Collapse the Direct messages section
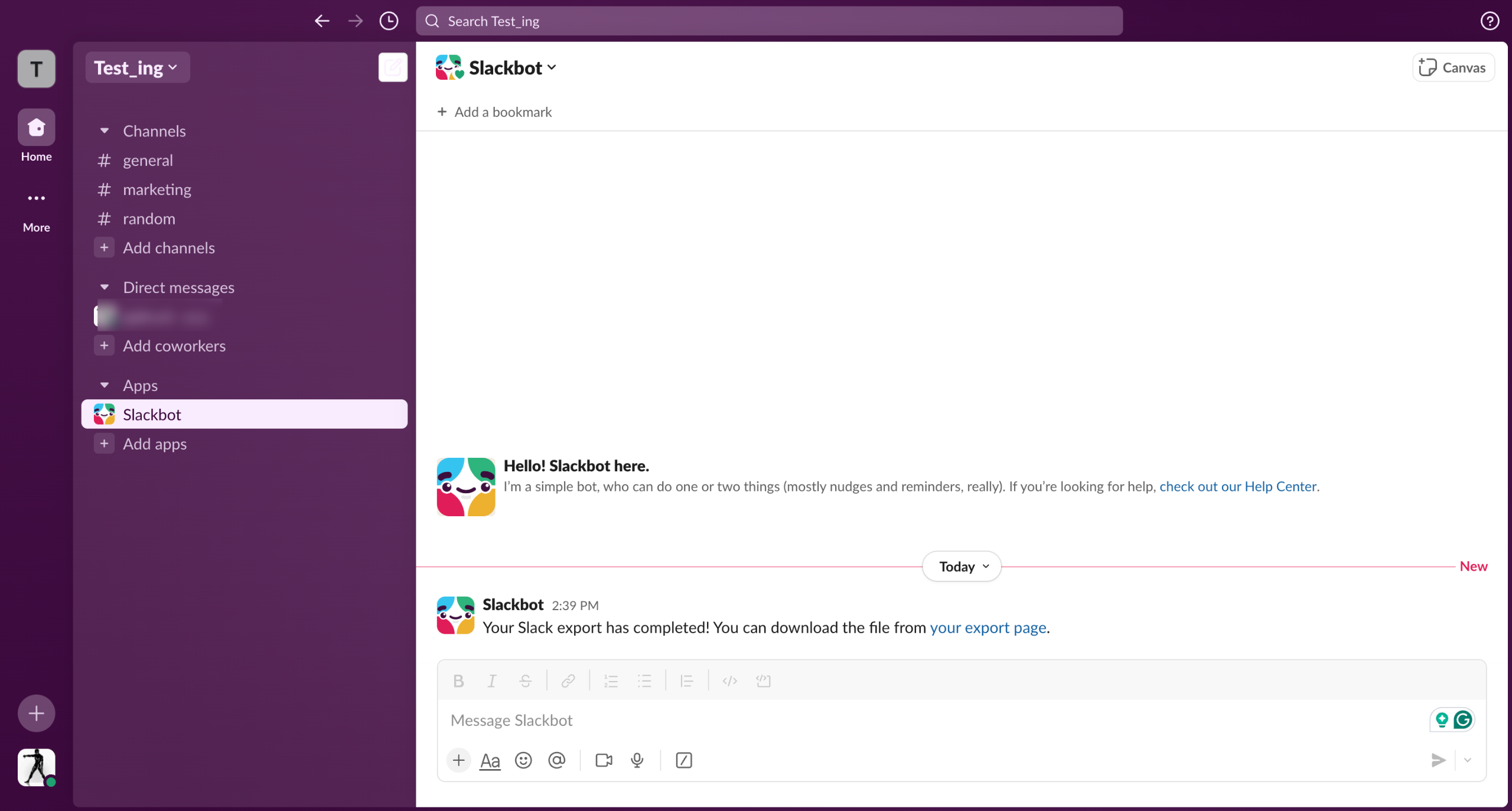This screenshot has height=811, width=1512. coord(105,287)
